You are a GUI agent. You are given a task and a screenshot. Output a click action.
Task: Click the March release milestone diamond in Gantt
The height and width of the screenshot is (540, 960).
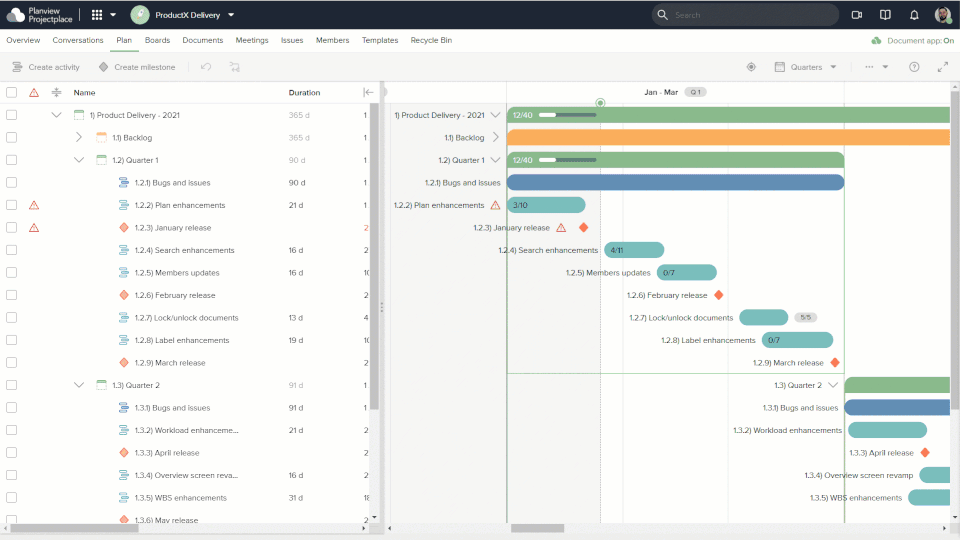[835, 362]
